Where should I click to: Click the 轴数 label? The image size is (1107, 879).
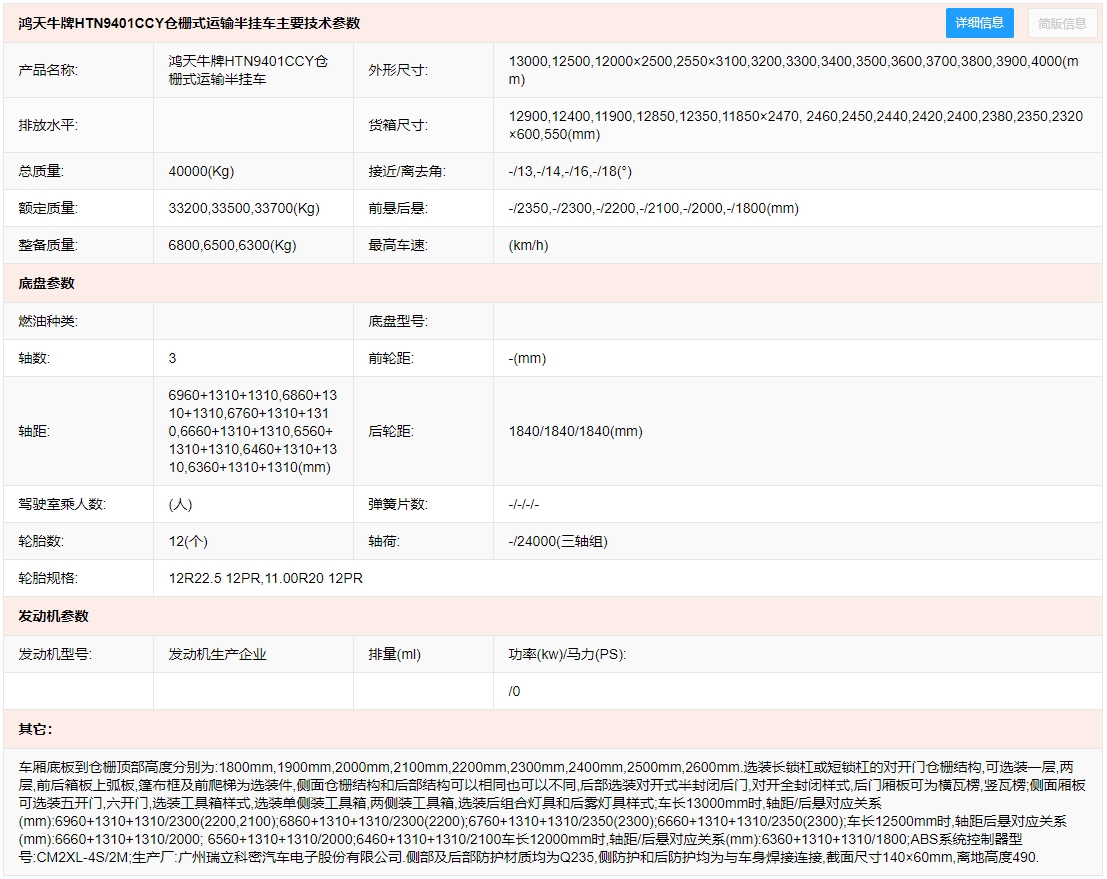point(34,358)
